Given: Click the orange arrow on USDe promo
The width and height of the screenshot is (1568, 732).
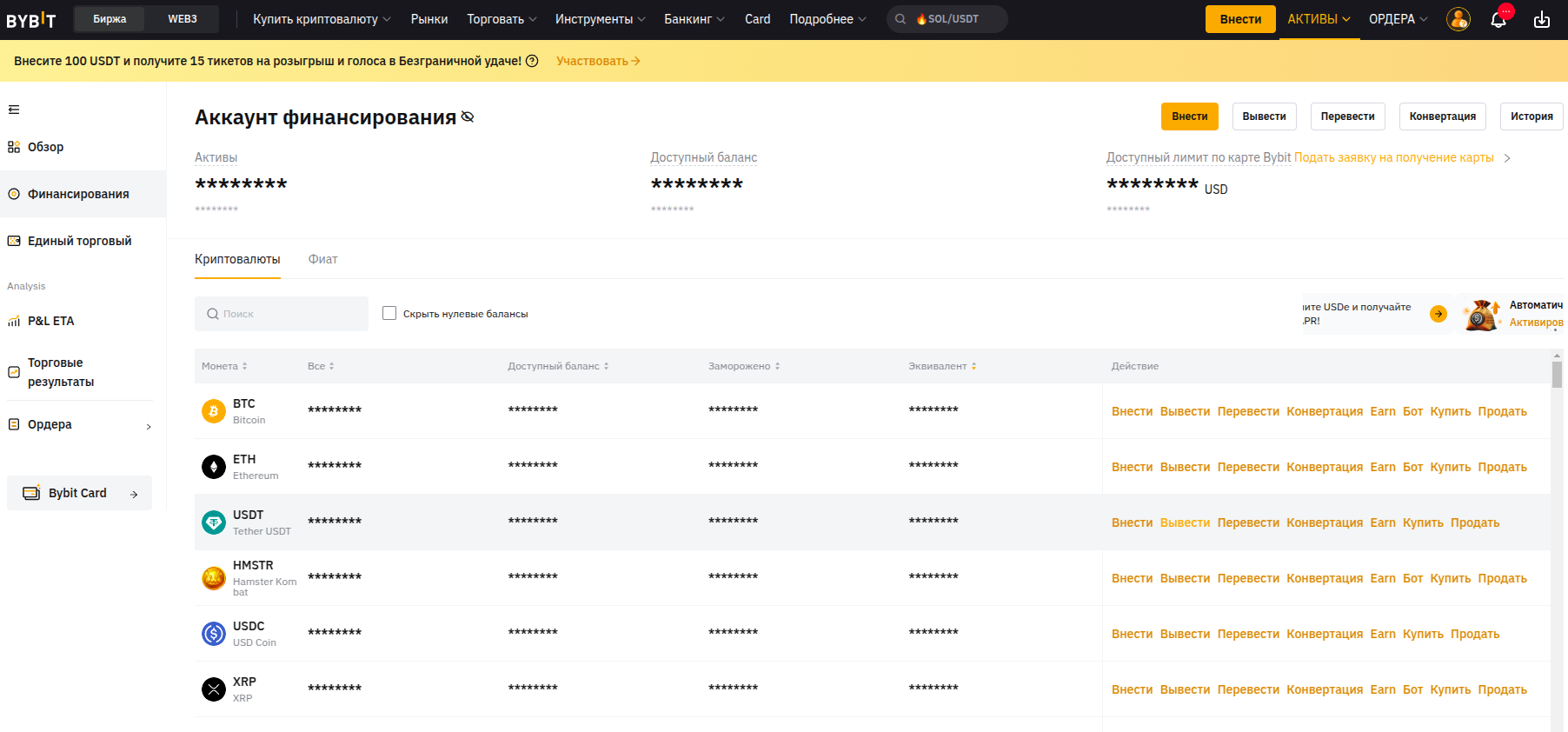Looking at the screenshot, I should (x=1438, y=314).
